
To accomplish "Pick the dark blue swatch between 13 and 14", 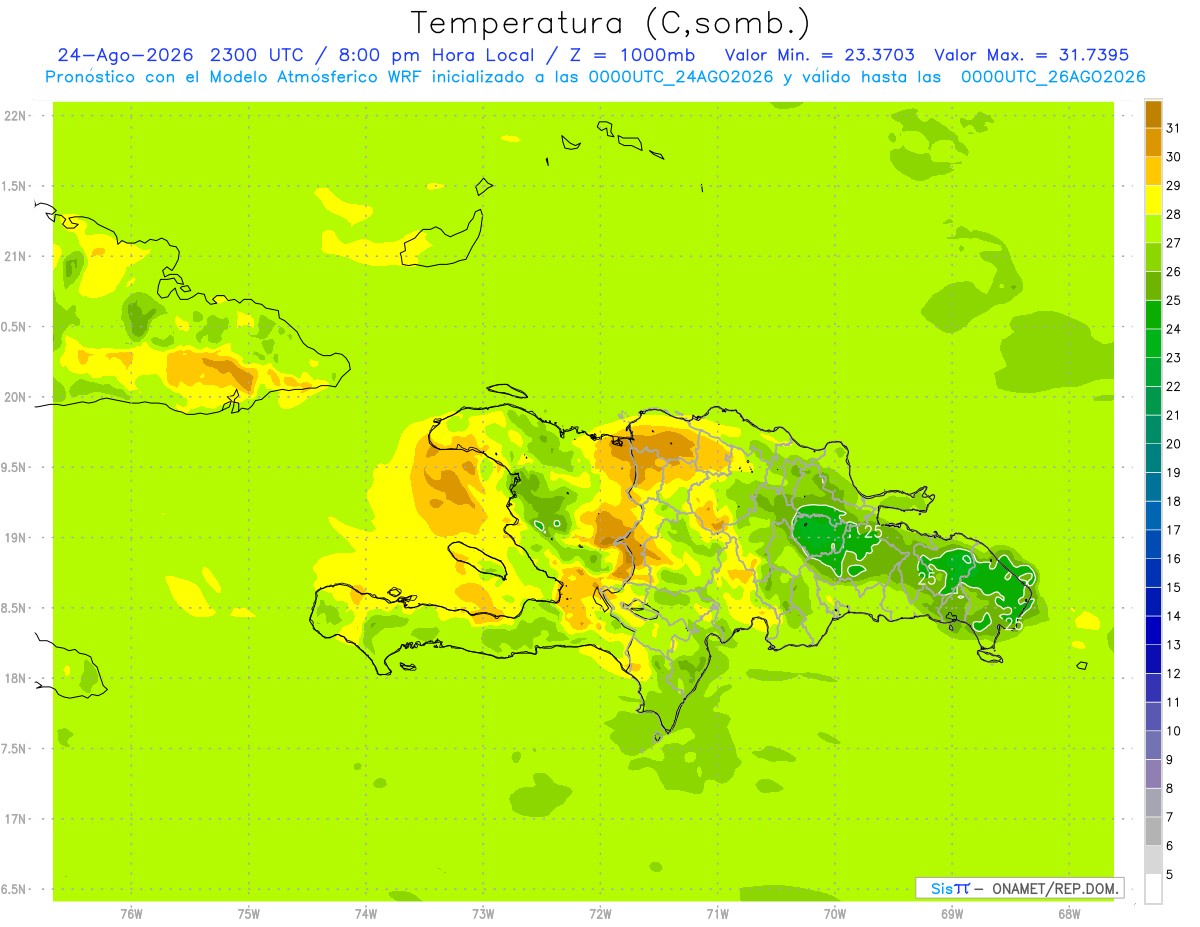I will [x=1153, y=630].
